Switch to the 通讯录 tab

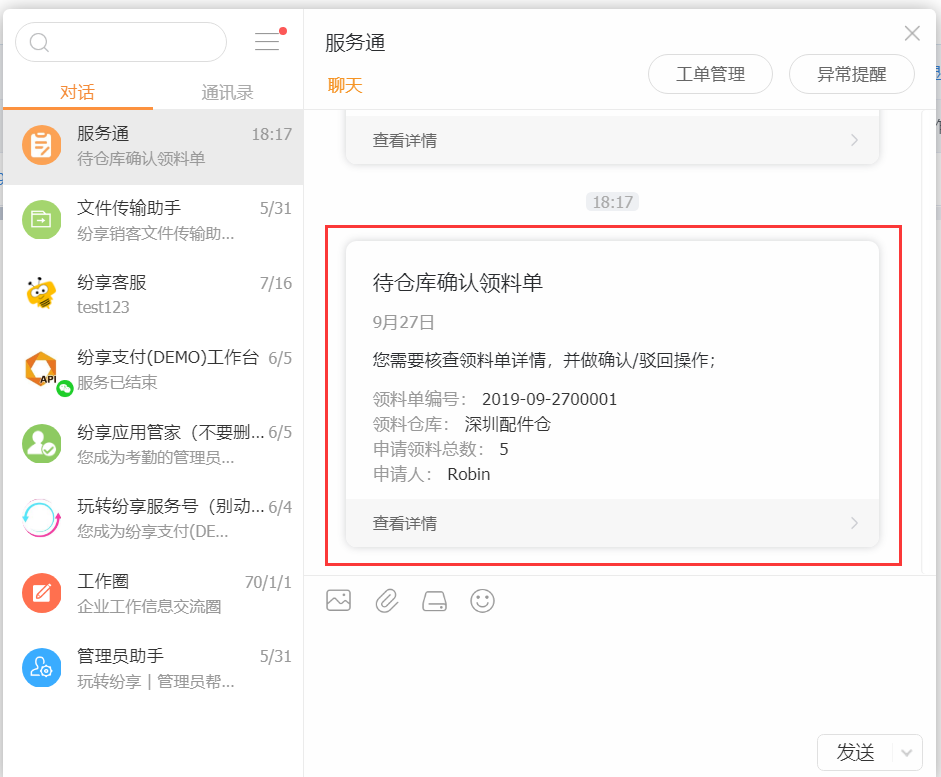click(227, 92)
